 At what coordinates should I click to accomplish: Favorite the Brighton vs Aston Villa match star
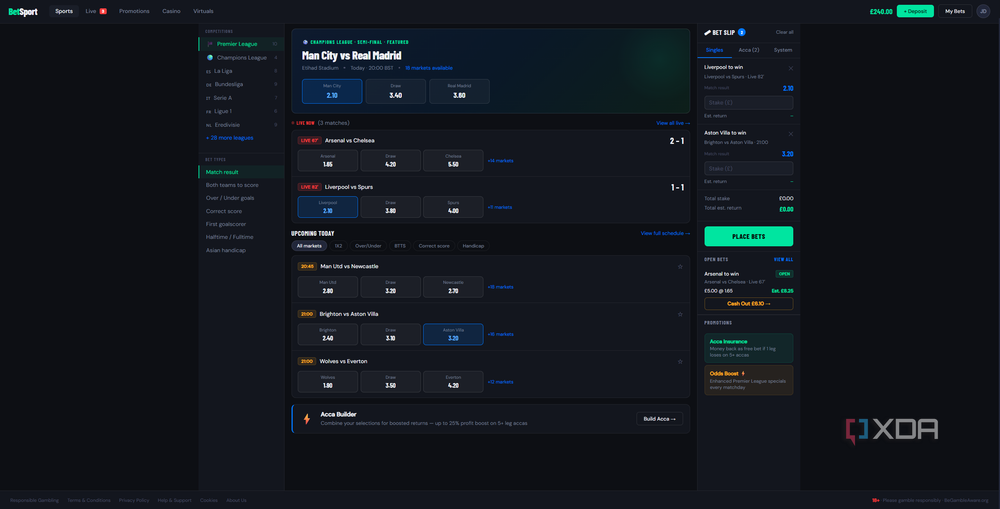point(680,314)
